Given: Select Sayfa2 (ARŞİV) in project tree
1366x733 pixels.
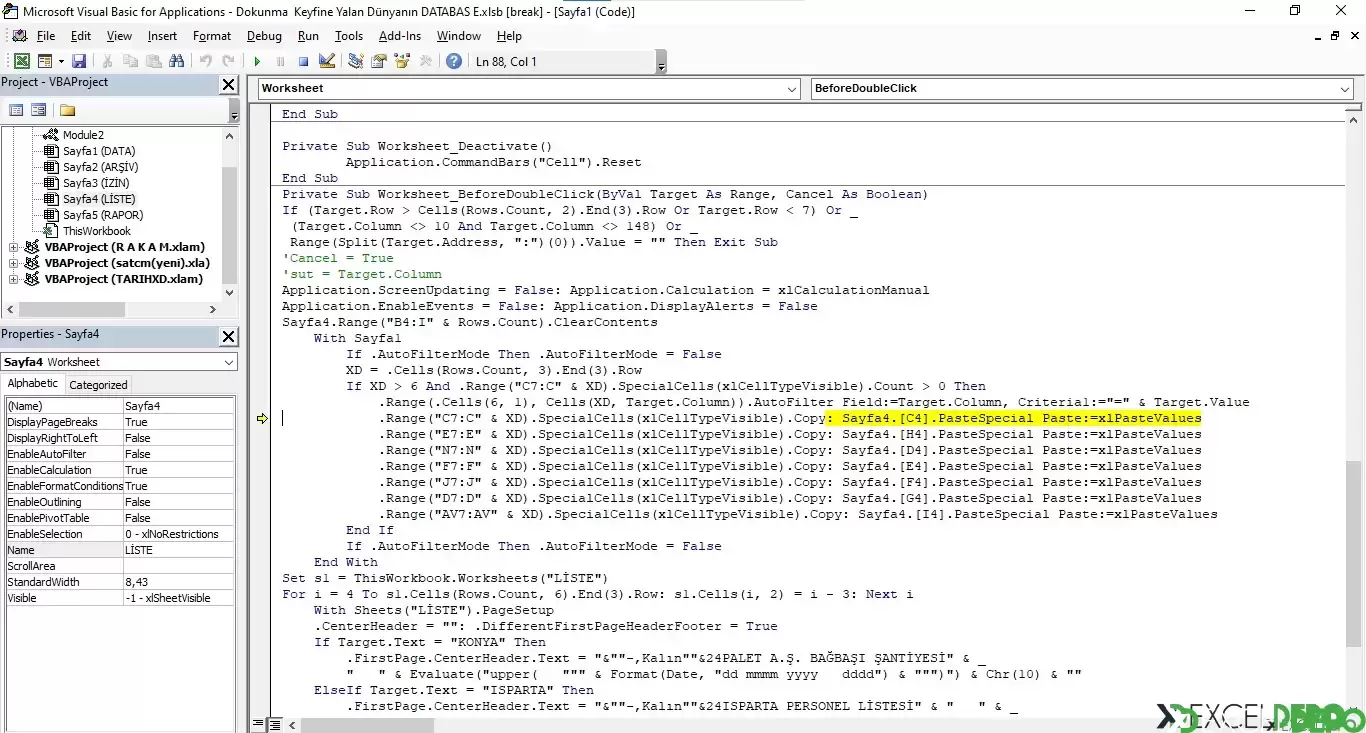Looking at the screenshot, I should click(100, 167).
